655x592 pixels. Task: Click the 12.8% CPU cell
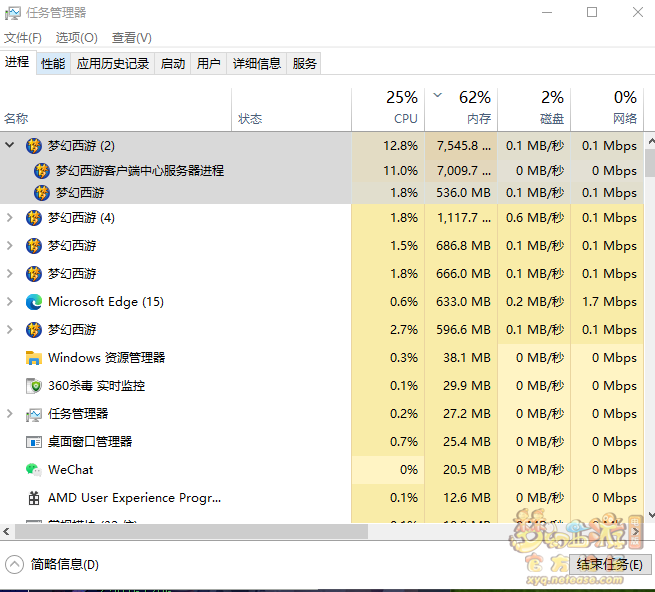click(388, 146)
